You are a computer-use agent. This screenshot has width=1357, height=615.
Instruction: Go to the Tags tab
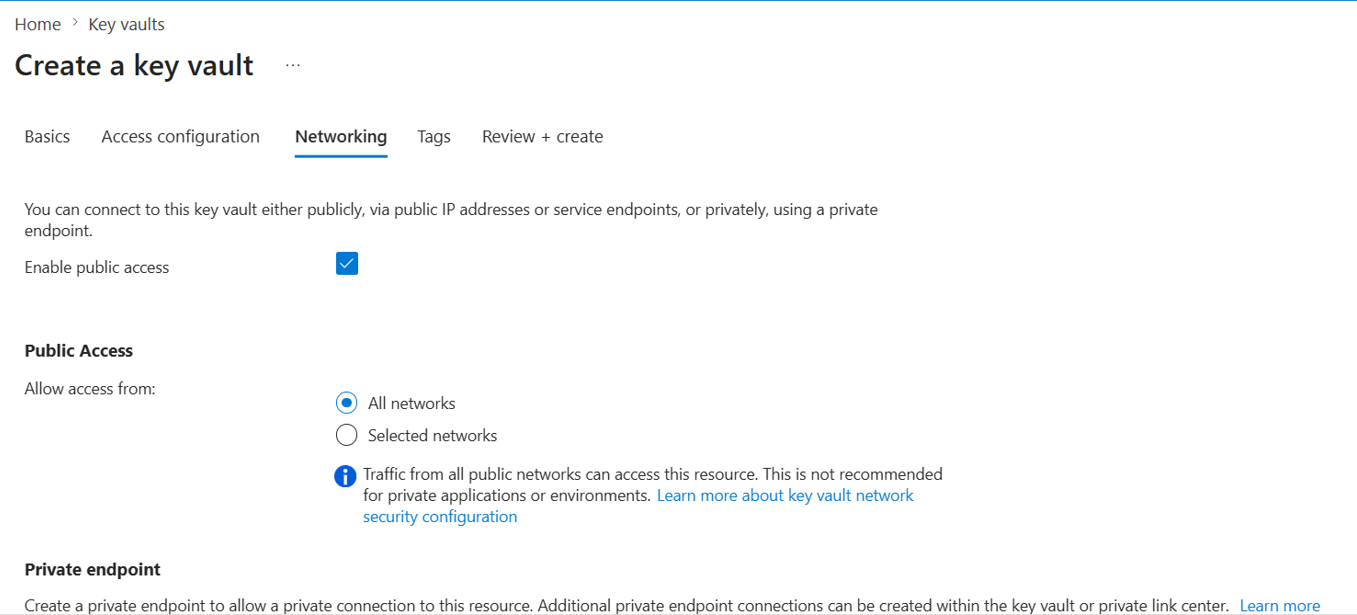pyautogui.click(x=434, y=137)
